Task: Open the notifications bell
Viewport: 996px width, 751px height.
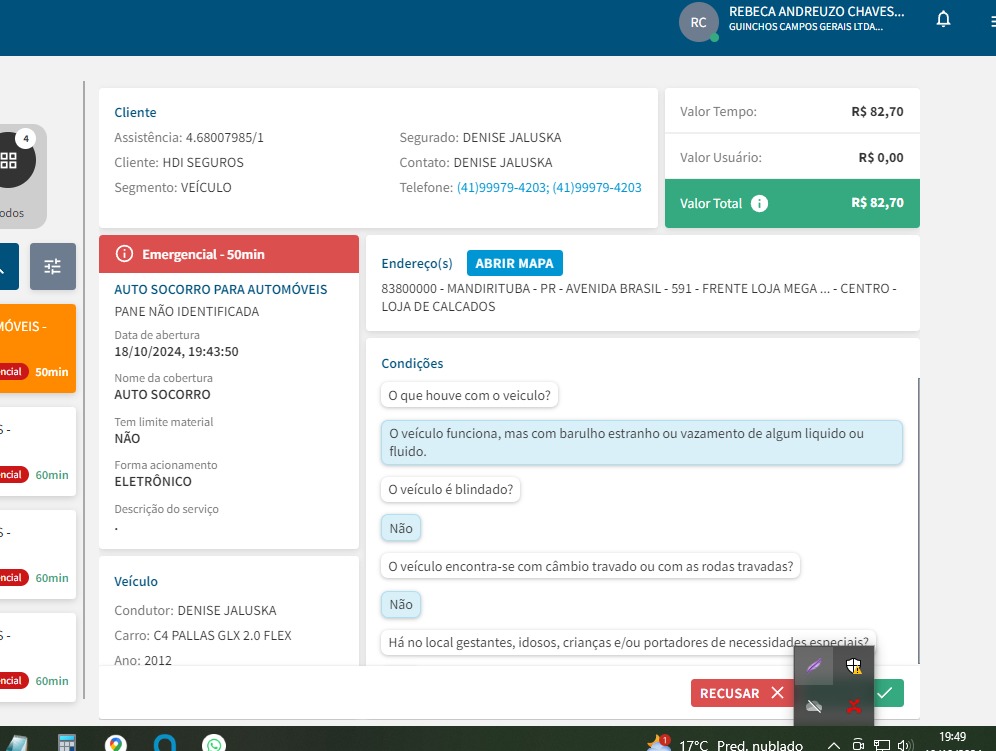Action: [x=943, y=20]
